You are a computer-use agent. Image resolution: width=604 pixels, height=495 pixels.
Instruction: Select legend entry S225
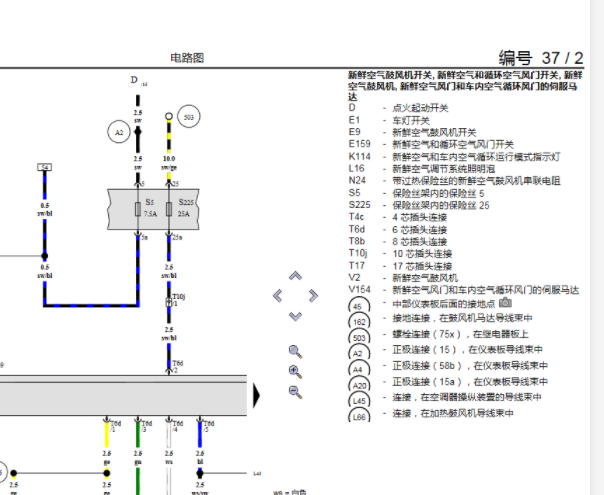coord(419,205)
